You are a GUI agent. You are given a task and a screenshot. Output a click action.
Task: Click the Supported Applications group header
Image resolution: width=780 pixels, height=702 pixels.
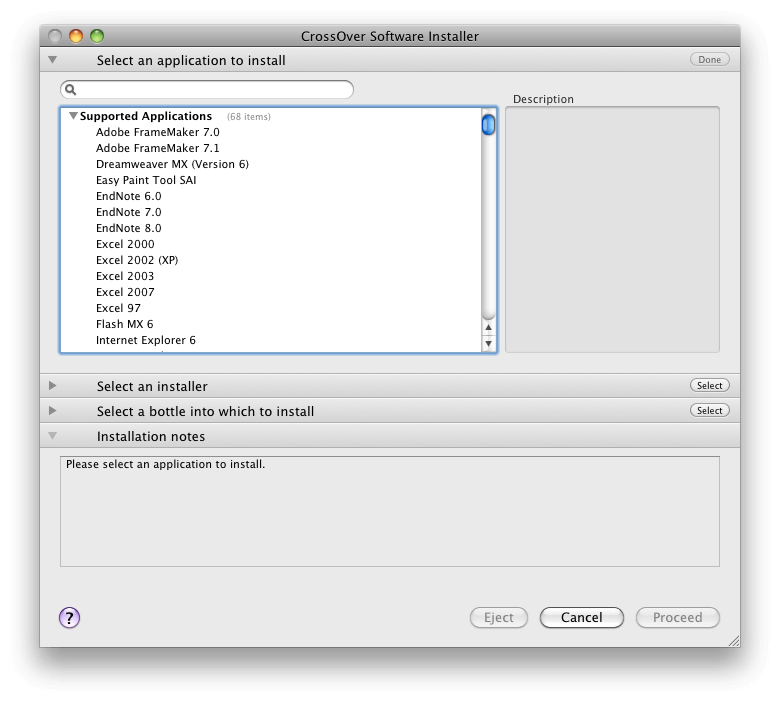coord(146,116)
